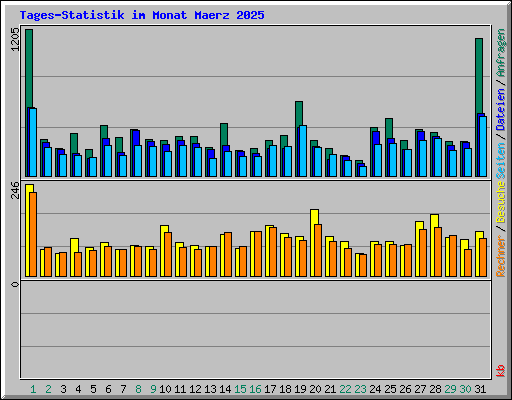Click the light blue Seiten bar for day 19
512x400 pixels.
coord(303,151)
